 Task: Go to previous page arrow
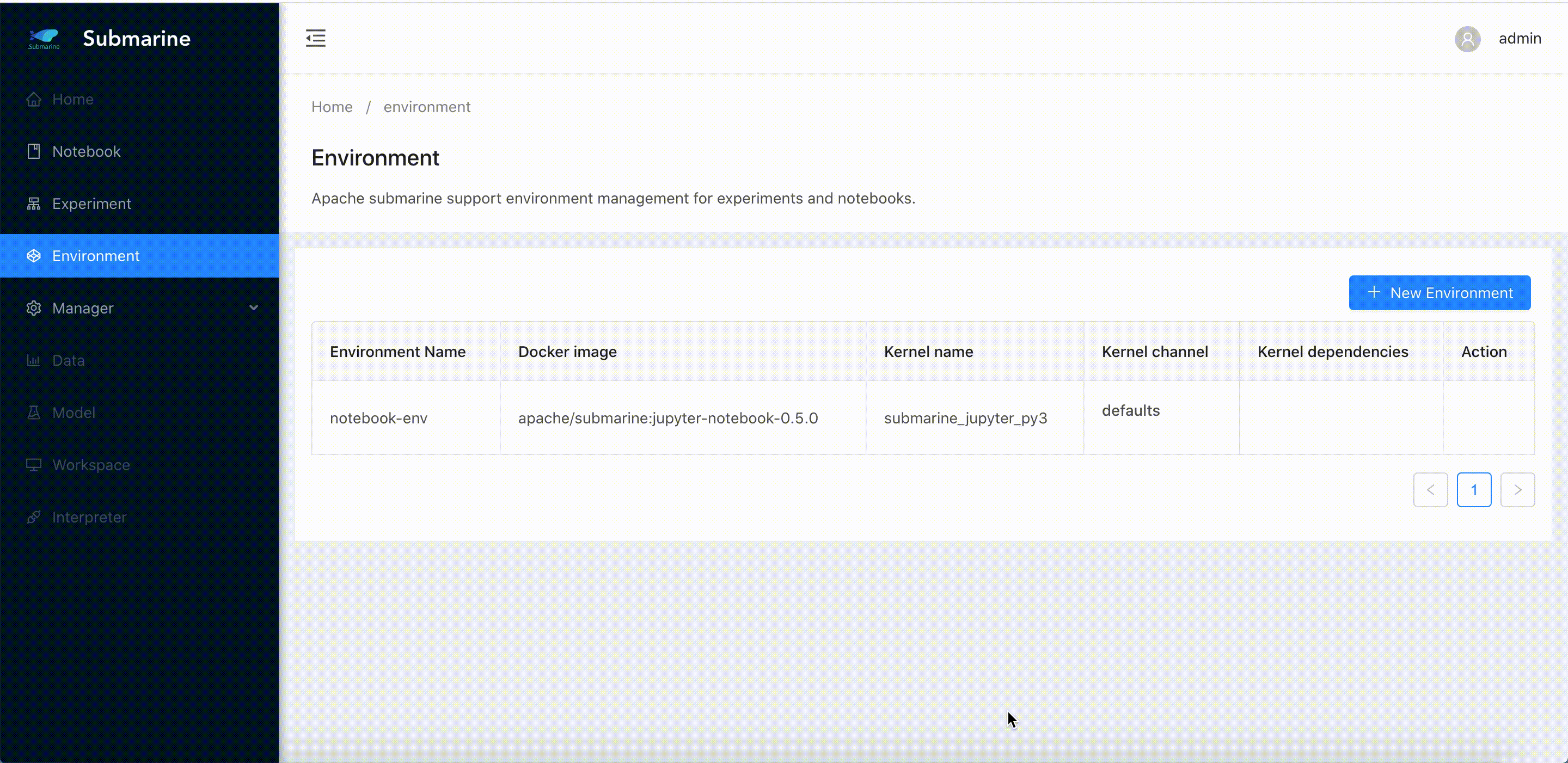(x=1430, y=490)
